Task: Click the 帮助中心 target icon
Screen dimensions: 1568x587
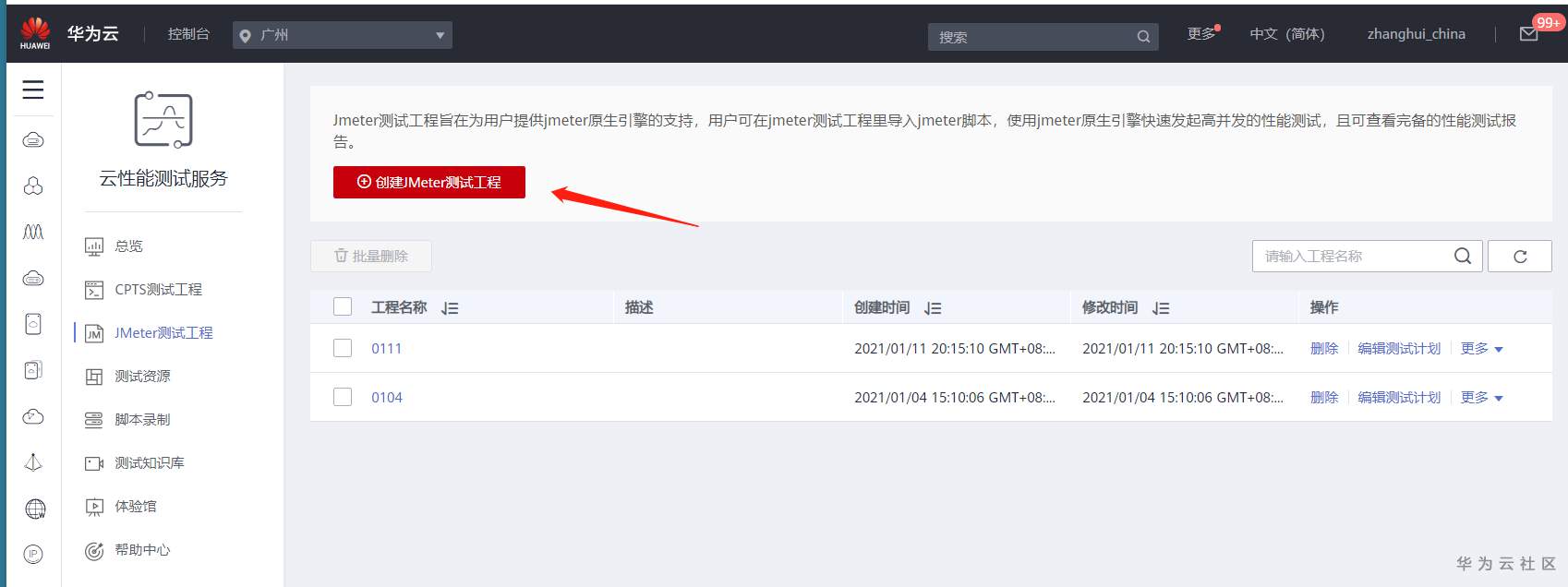Action: 93,551
